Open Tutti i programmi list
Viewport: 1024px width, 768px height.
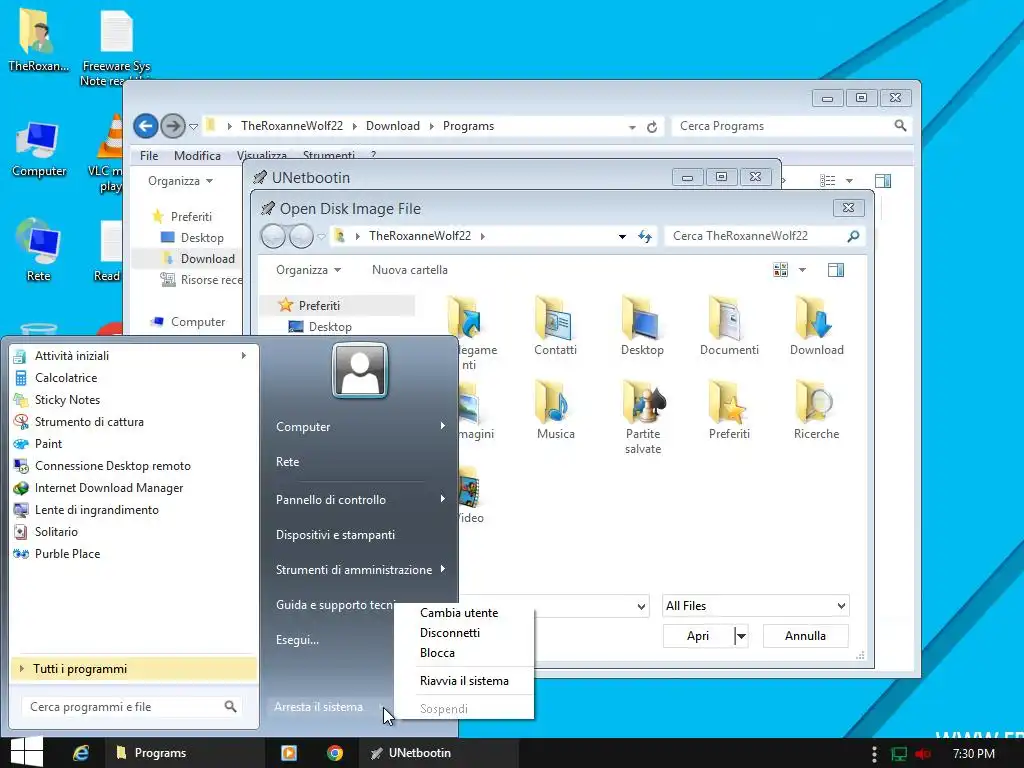click(133, 669)
